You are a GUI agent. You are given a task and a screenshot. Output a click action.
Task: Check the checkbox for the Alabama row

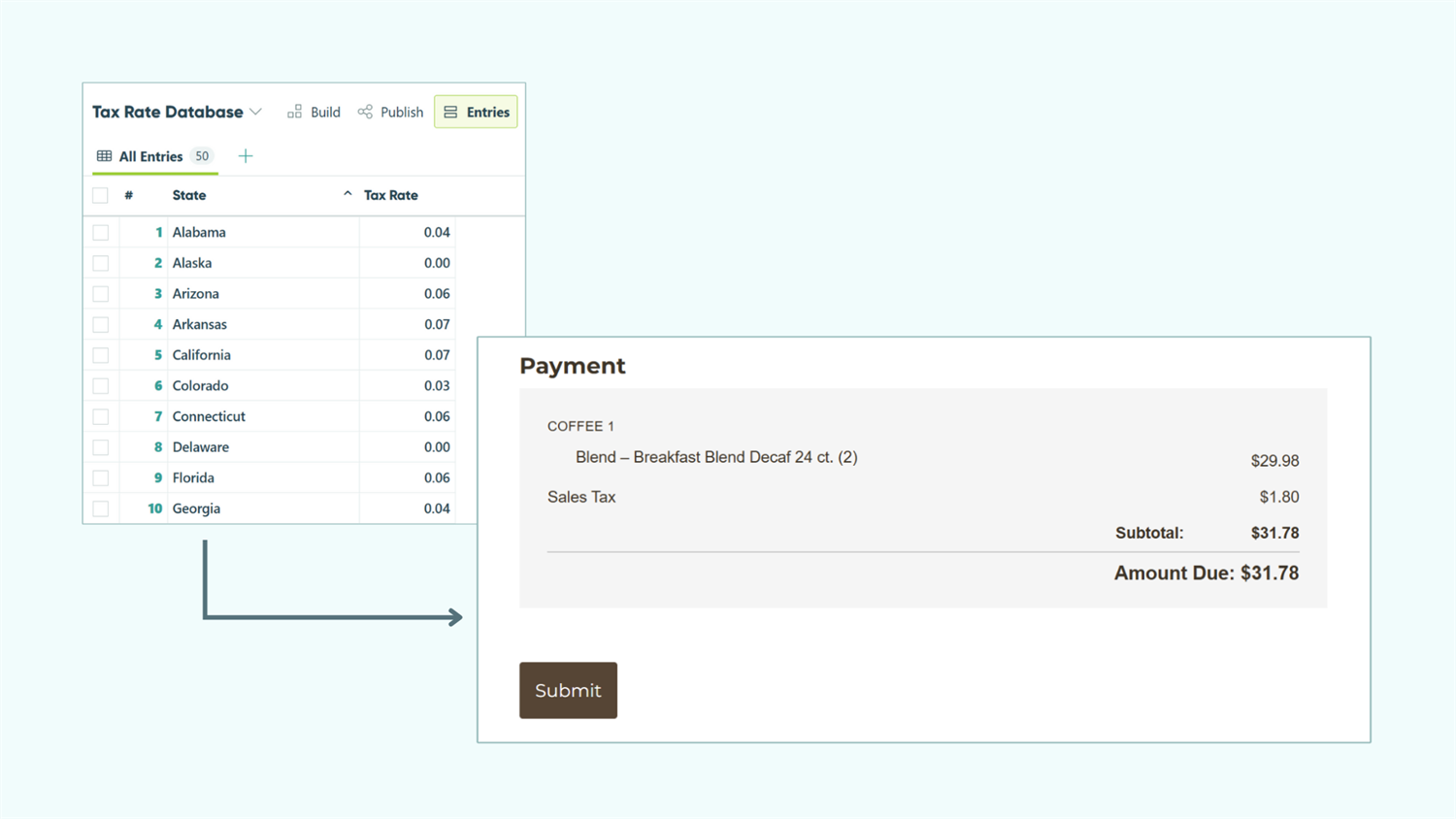(x=100, y=232)
